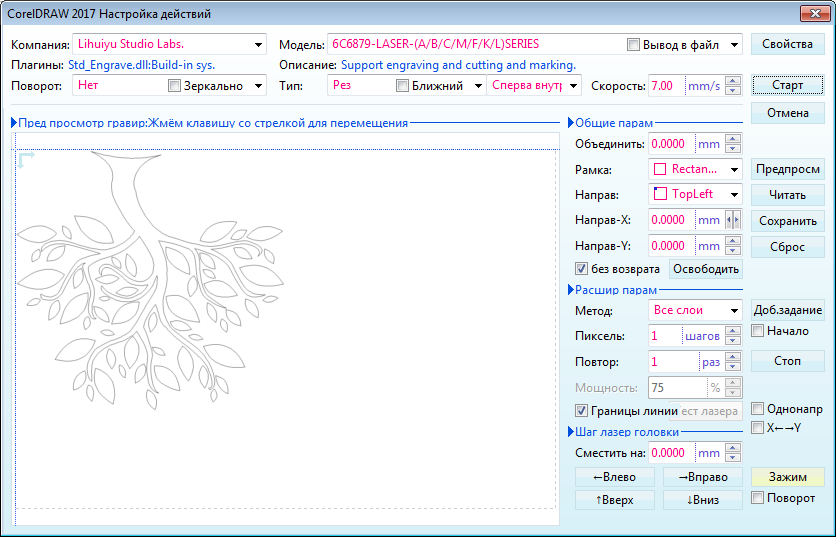Click the tree artwork in engraving preview

click(x=150, y=280)
